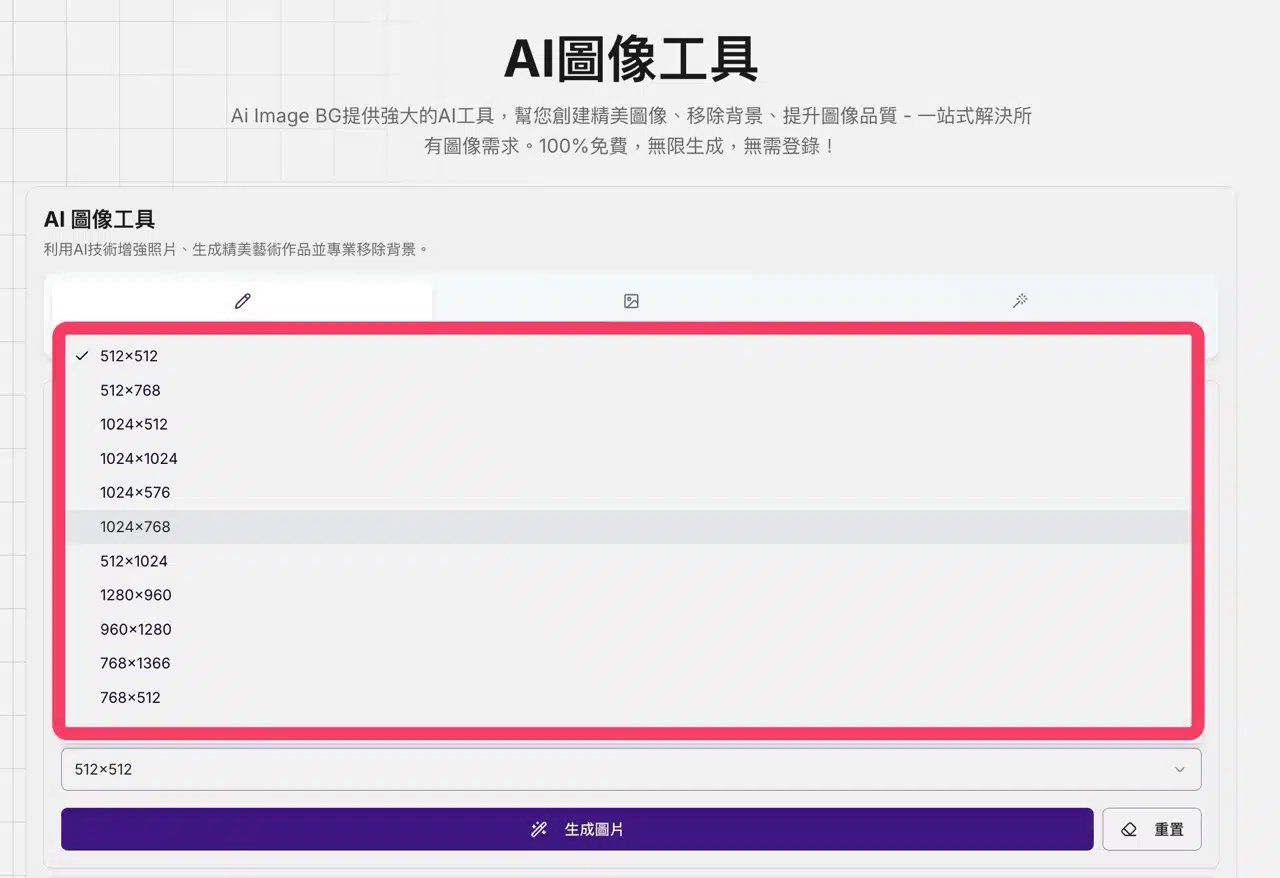This screenshot has height=878, width=1280.
Task: Open the 512×512 size dropdown
Action: (630, 769)
